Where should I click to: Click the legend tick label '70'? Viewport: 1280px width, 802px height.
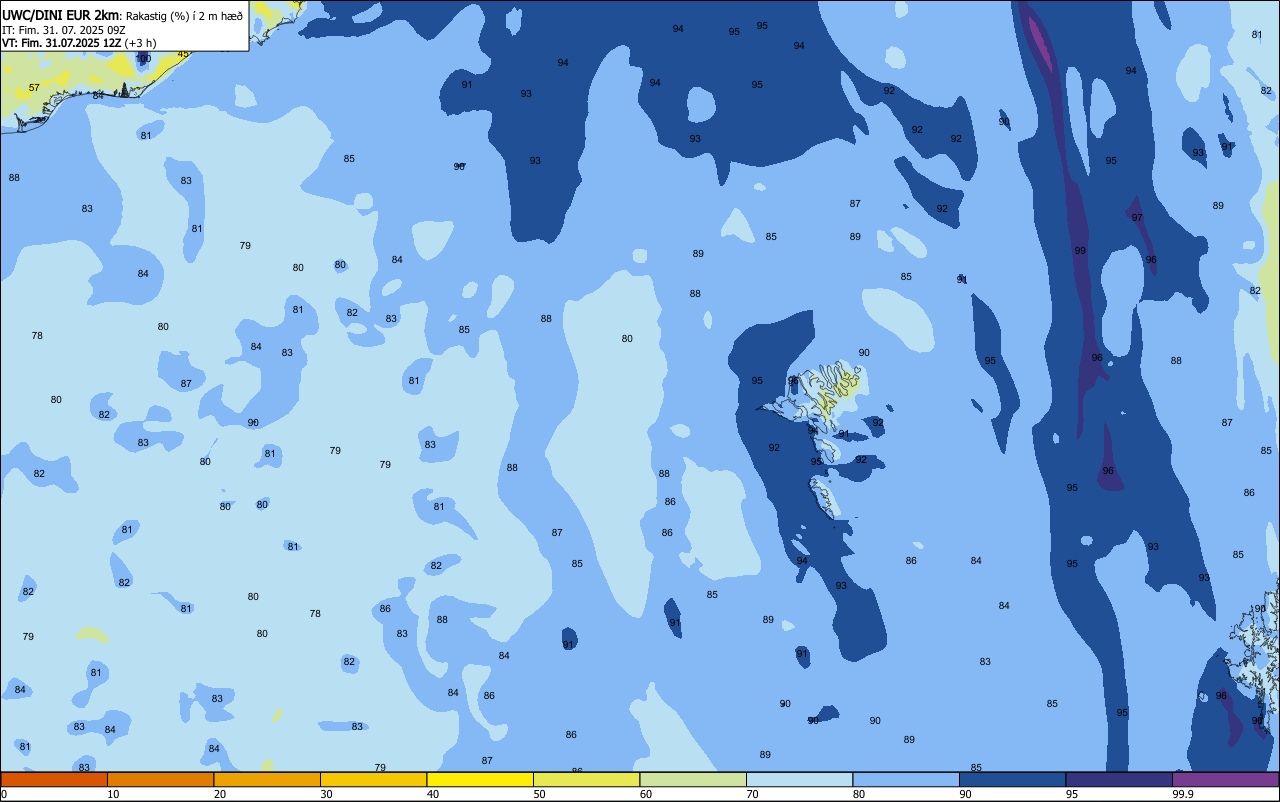(x=752, y=794)
